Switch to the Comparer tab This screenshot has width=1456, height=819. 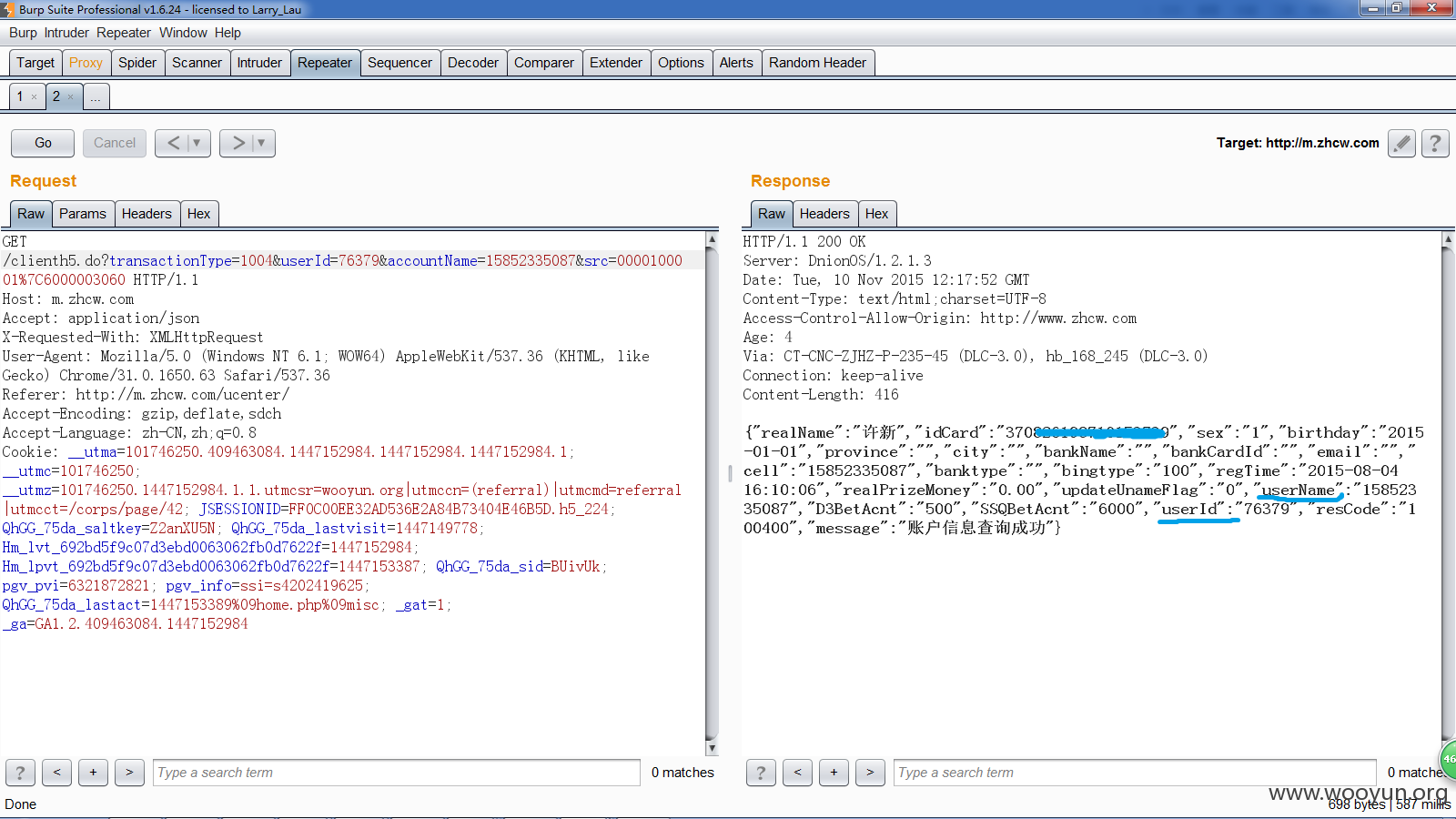[x=544, y=63]
